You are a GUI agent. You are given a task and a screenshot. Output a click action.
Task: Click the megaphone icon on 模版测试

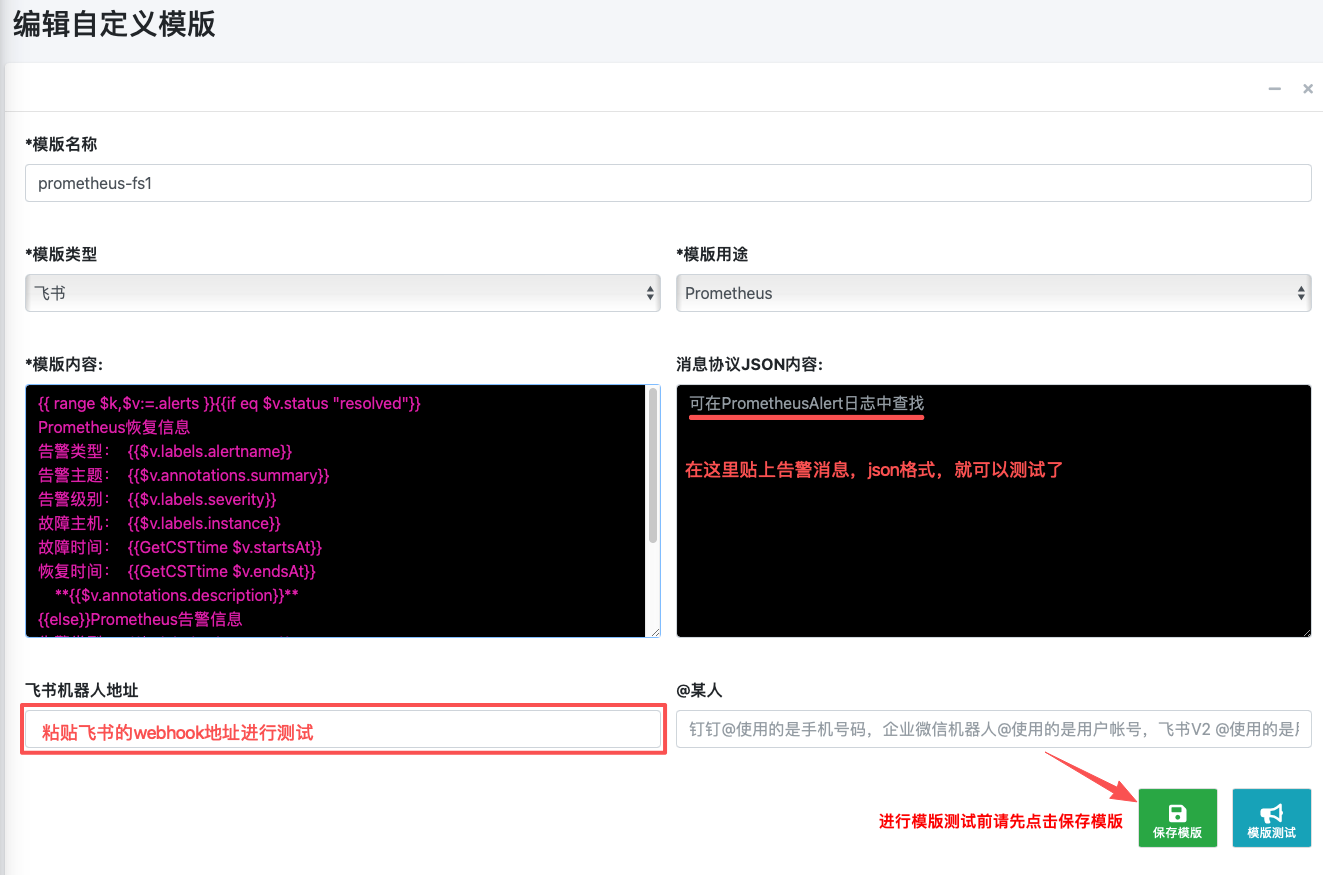click(1271, 813)
